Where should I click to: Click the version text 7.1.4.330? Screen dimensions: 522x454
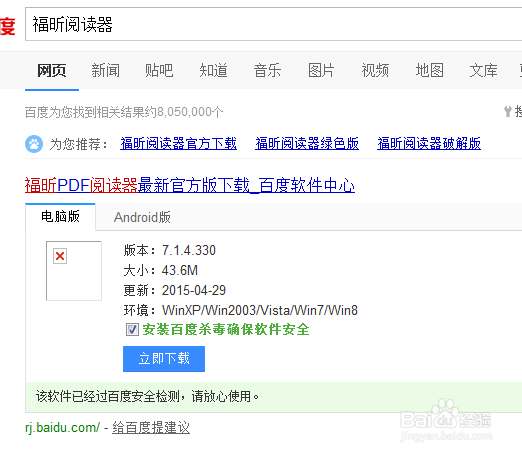click(x=189, y=250)
